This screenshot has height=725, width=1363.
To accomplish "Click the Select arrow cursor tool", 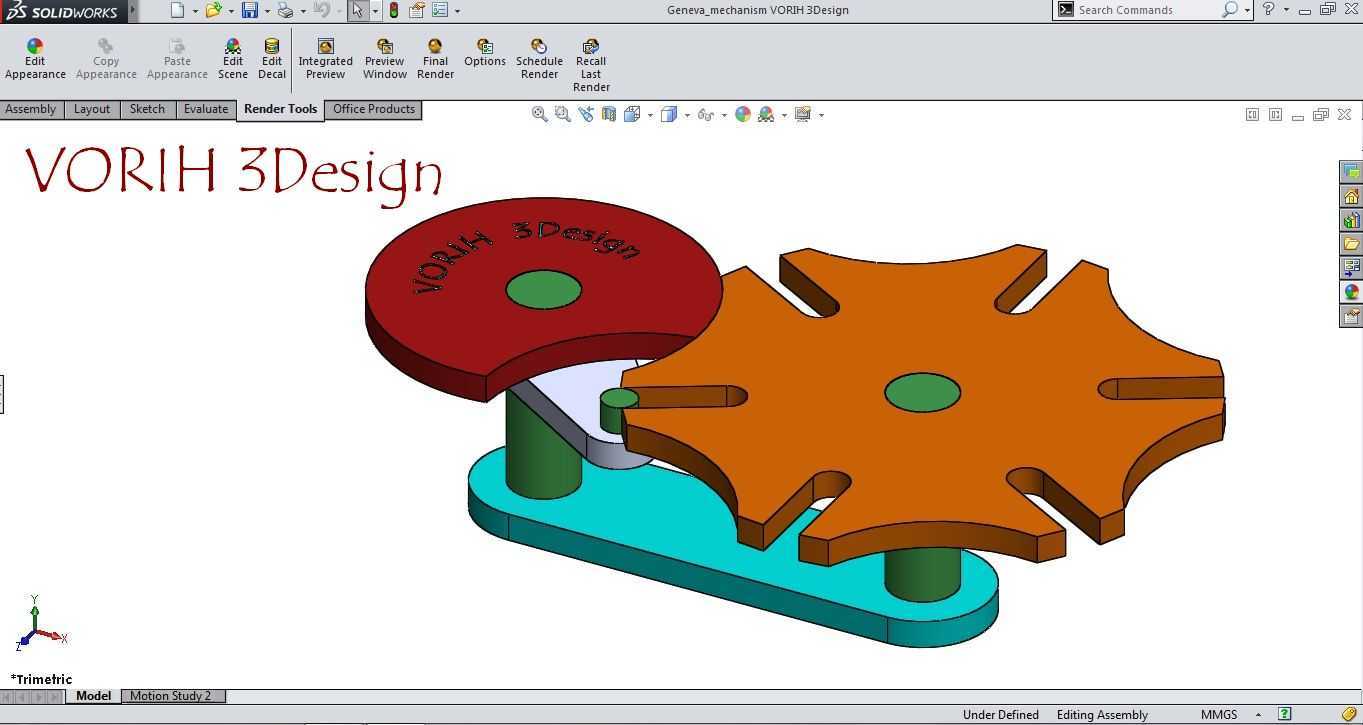I will (x=358, y=10).
